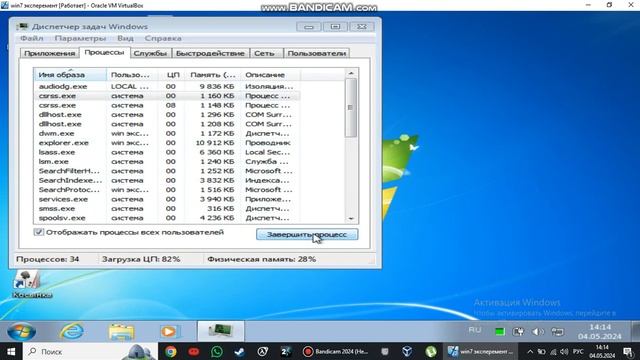Sort by Описание column header
The height and width of the screenshot is (360, 640).
coord(271,75)
